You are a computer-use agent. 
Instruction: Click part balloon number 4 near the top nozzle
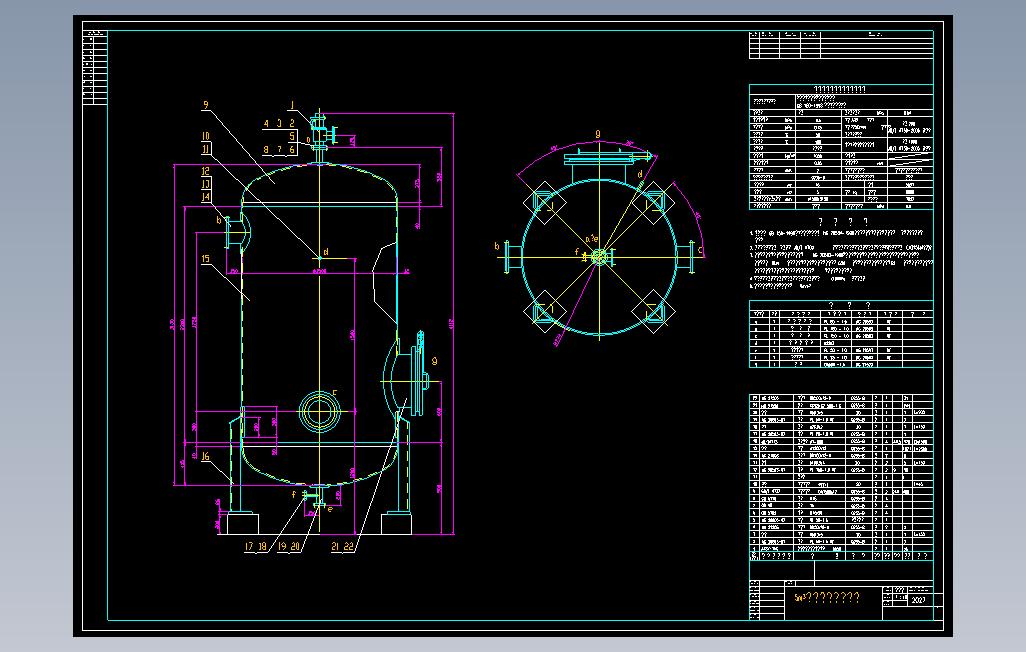(266, 124)
